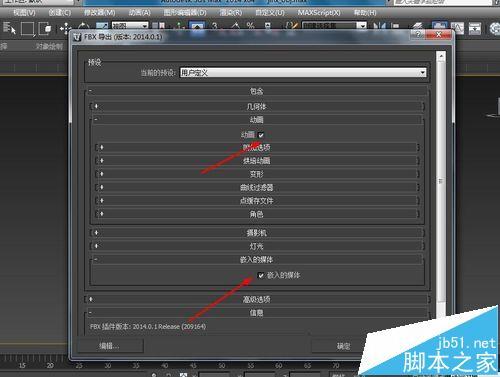The width and height of the screenshot is (500, 377).
Task: Open the Curve Editor icon
Action: (x=457, y=28)
